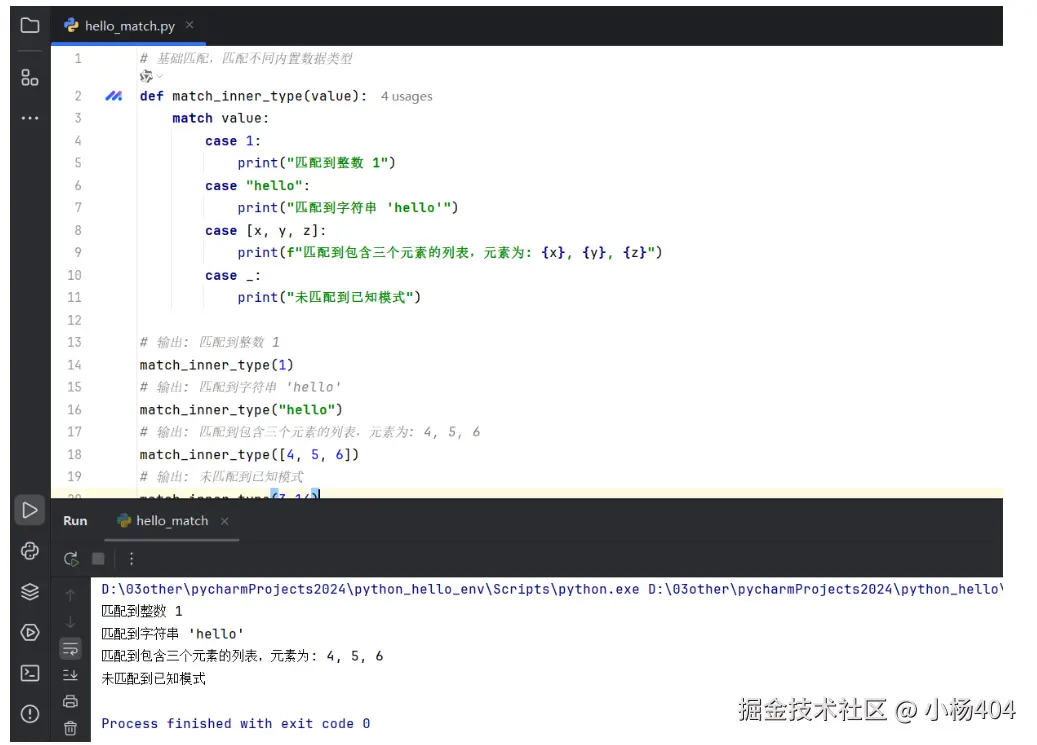This screenshot has width=1037, height=745.
Task: Click the def match_inner_type function name
Action: (237, 97)
